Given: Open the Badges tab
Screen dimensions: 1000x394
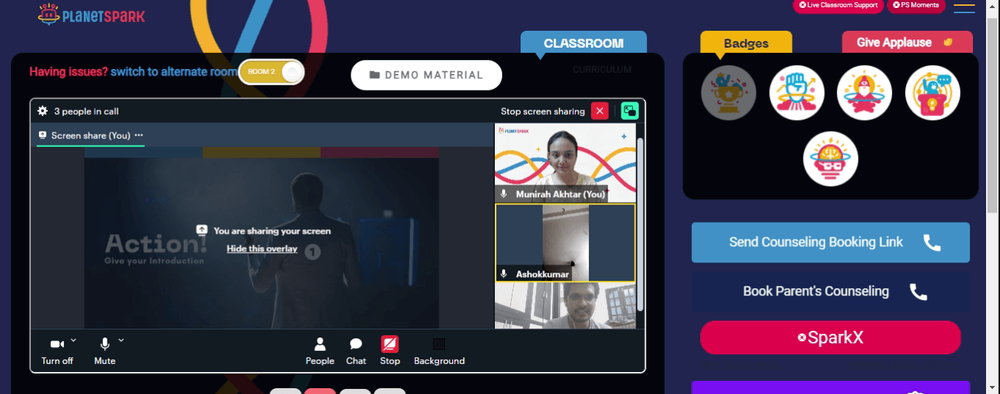Looking at the screenshot, I should (746, 43).
